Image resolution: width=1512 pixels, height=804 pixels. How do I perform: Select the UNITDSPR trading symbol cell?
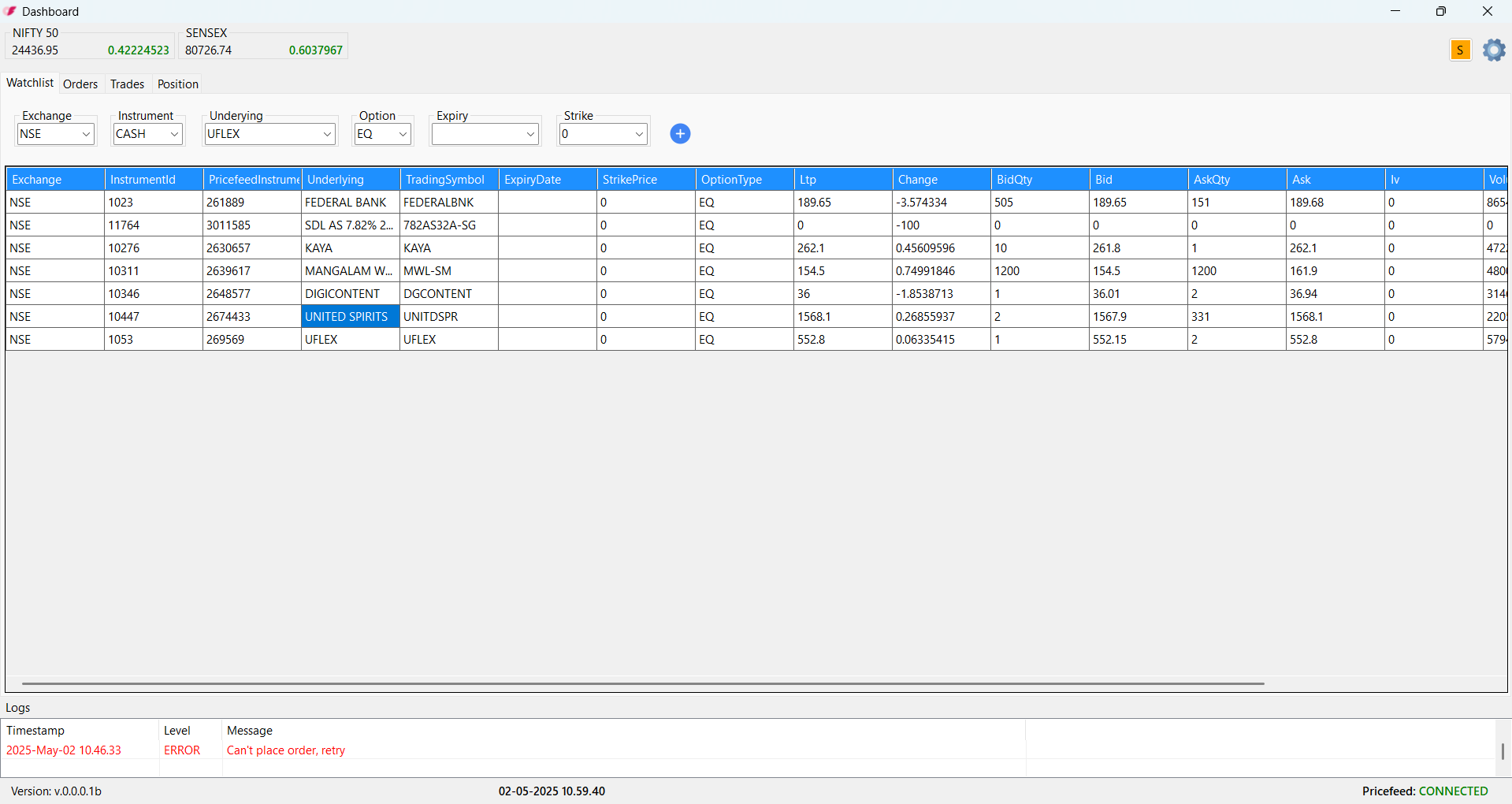coord(449,317)
